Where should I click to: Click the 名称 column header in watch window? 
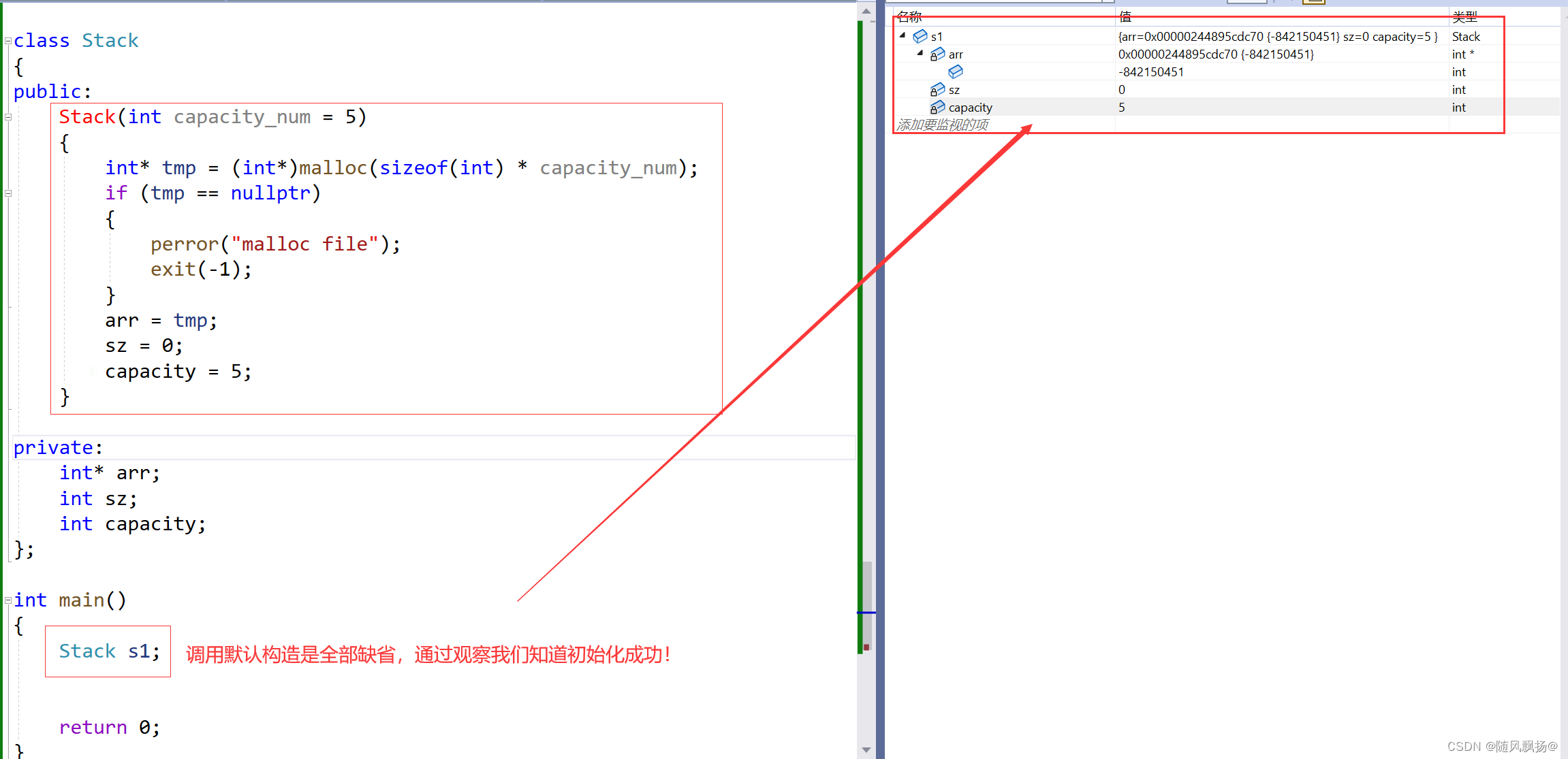pyautogui.click(x=1005, y=17)
